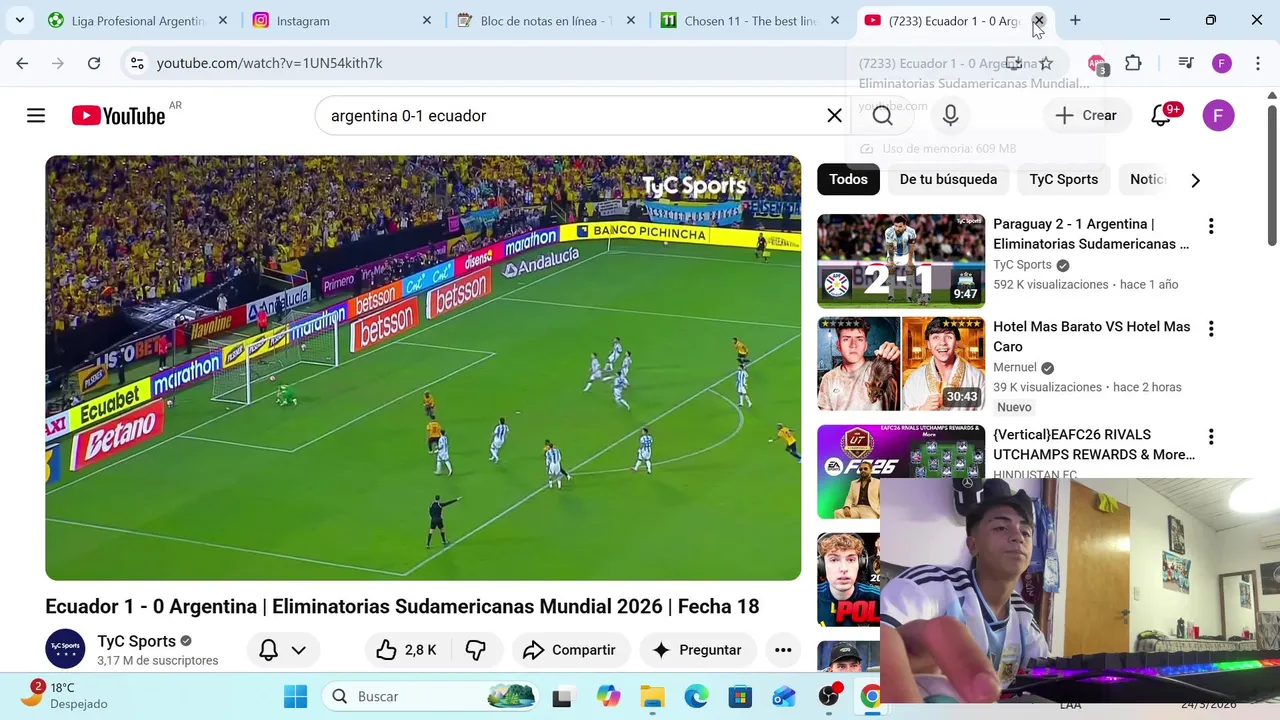
Task: Click the Hotel Mas Barato video thumbnail
Action: 901,364
